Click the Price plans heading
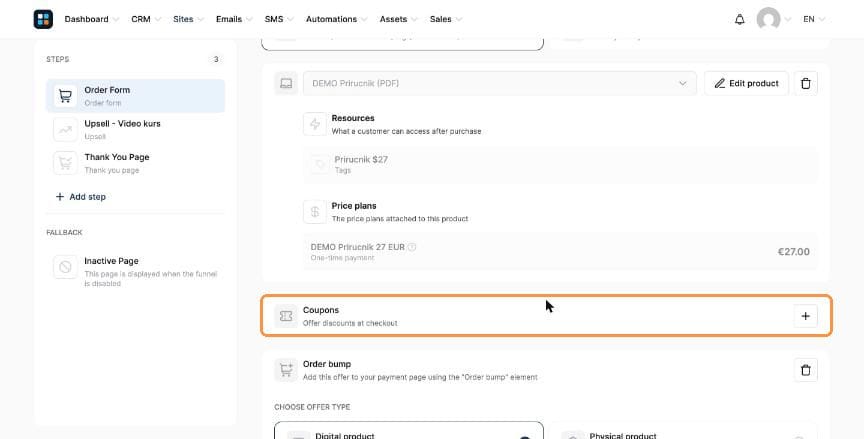 tap(354, 205)
